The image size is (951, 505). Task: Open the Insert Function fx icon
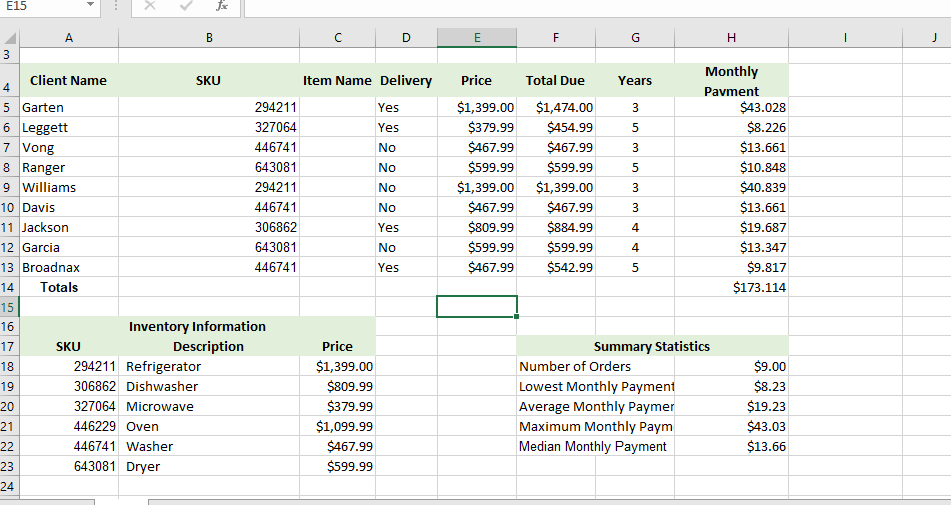(222, 5)
